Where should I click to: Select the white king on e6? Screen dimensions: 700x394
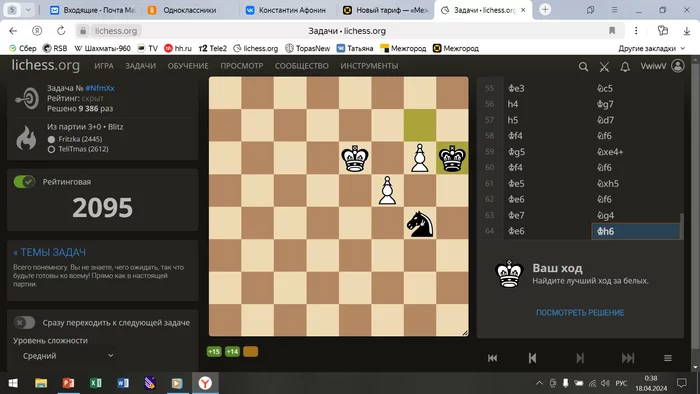tap(355, 158)
